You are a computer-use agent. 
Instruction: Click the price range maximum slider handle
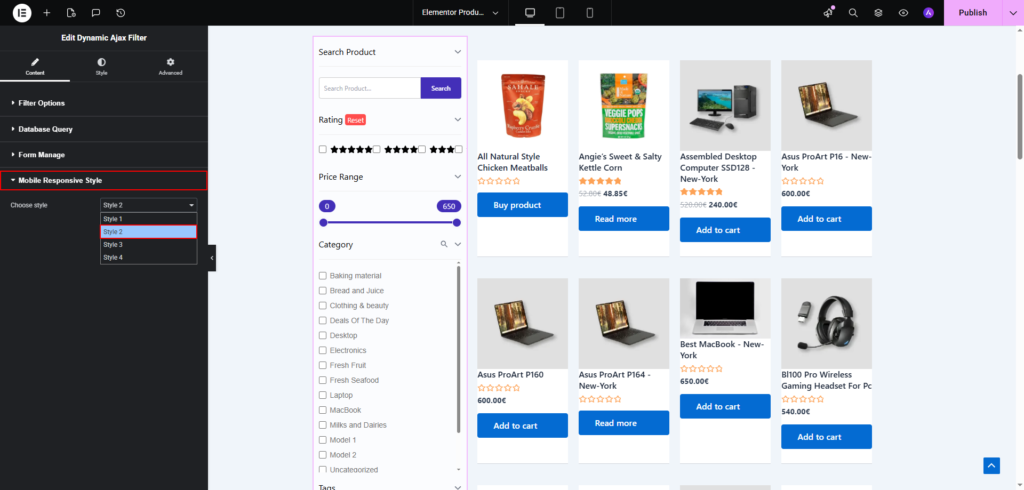(x=457, y=222)
